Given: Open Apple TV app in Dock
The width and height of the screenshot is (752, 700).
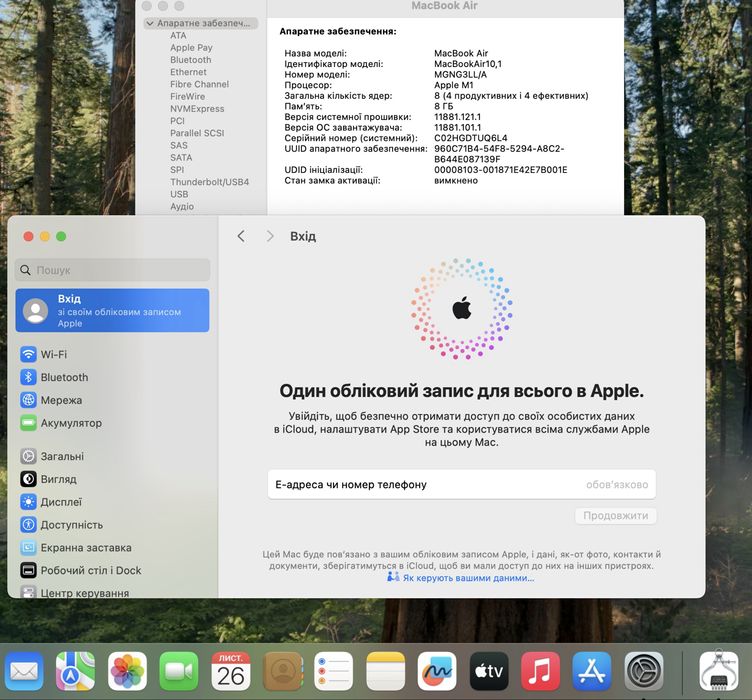Looking at the screenshot, I should click(489, 671).
